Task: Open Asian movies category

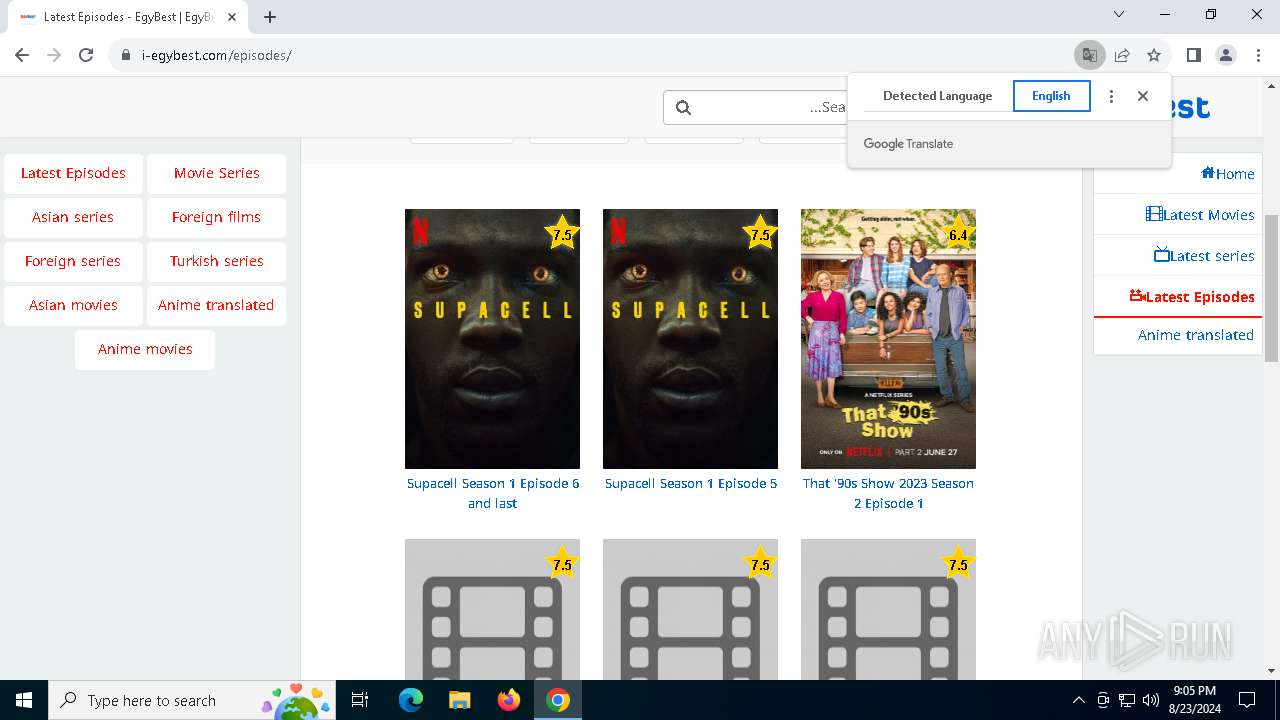Action: point(73,305)
